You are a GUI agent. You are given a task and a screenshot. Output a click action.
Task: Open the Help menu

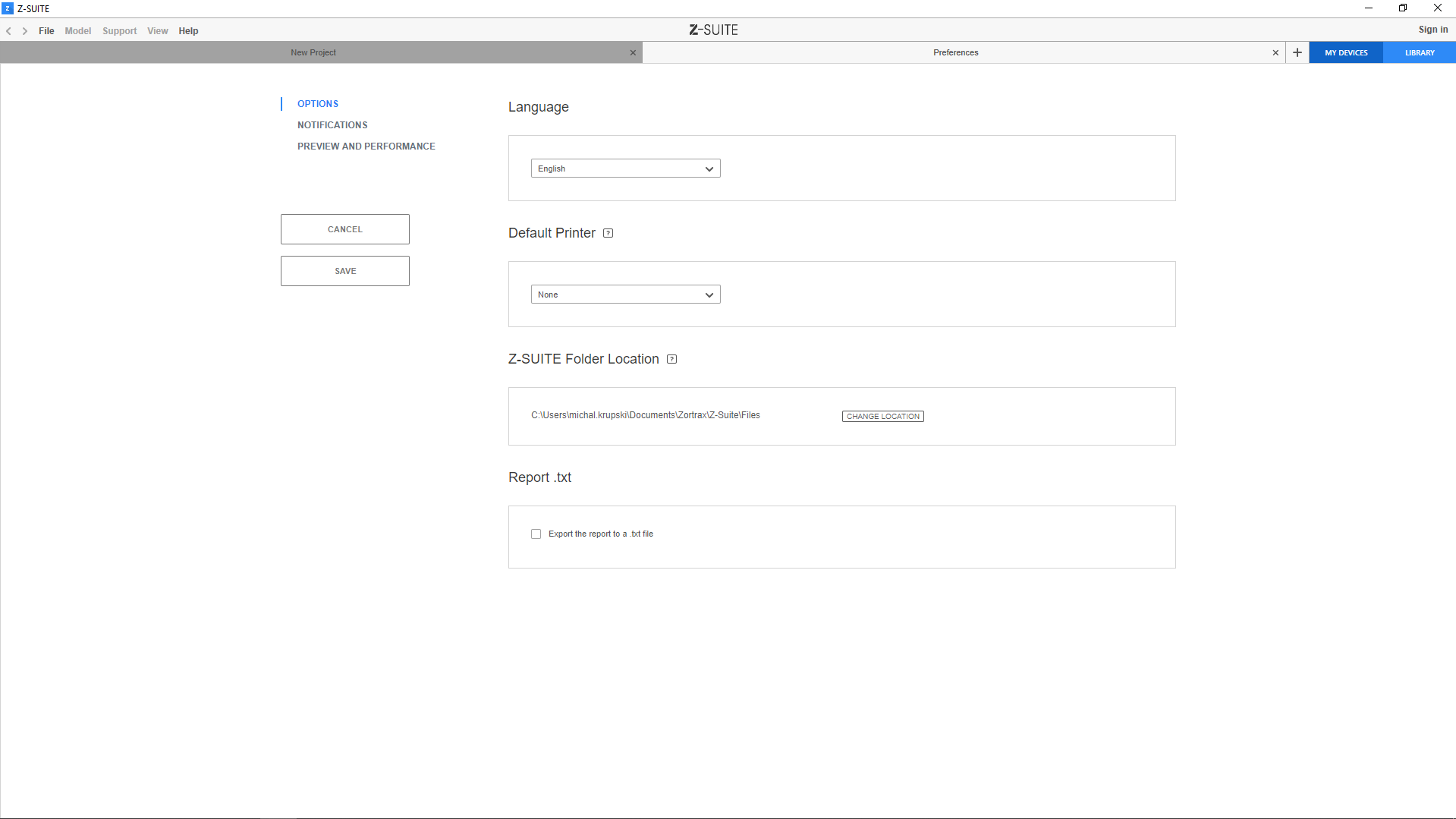[188, 31]
